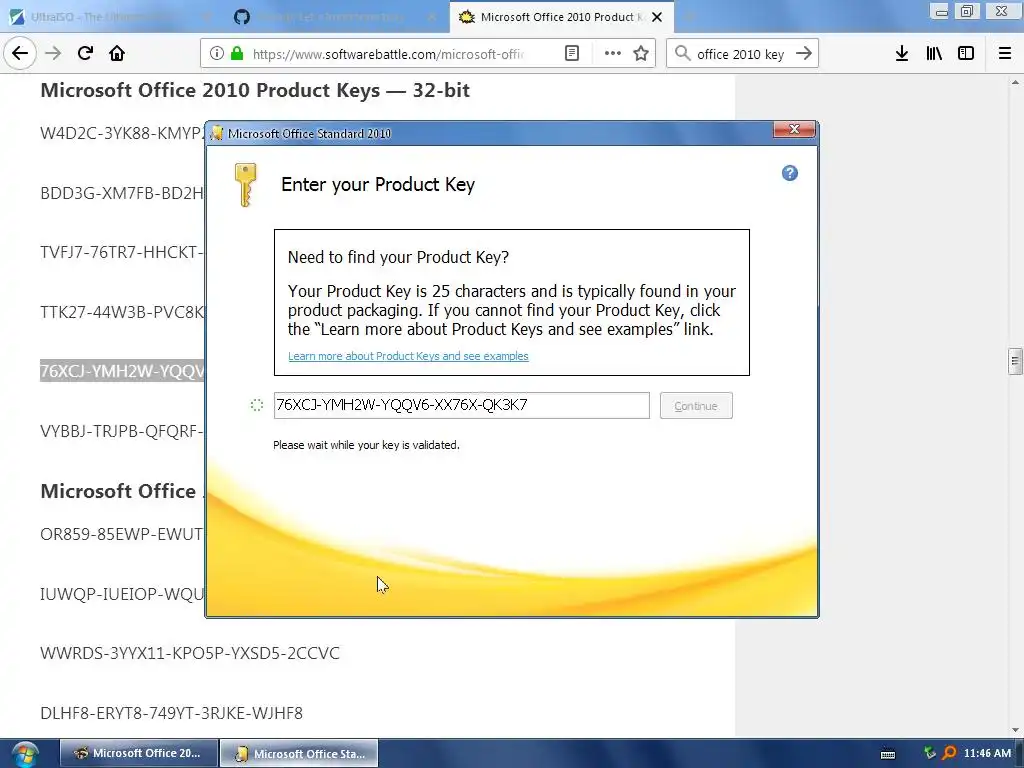Click the highlighted 76XCJ-YMH2W key on webpage
The image size is (1024, 768).
click(122, 371)
